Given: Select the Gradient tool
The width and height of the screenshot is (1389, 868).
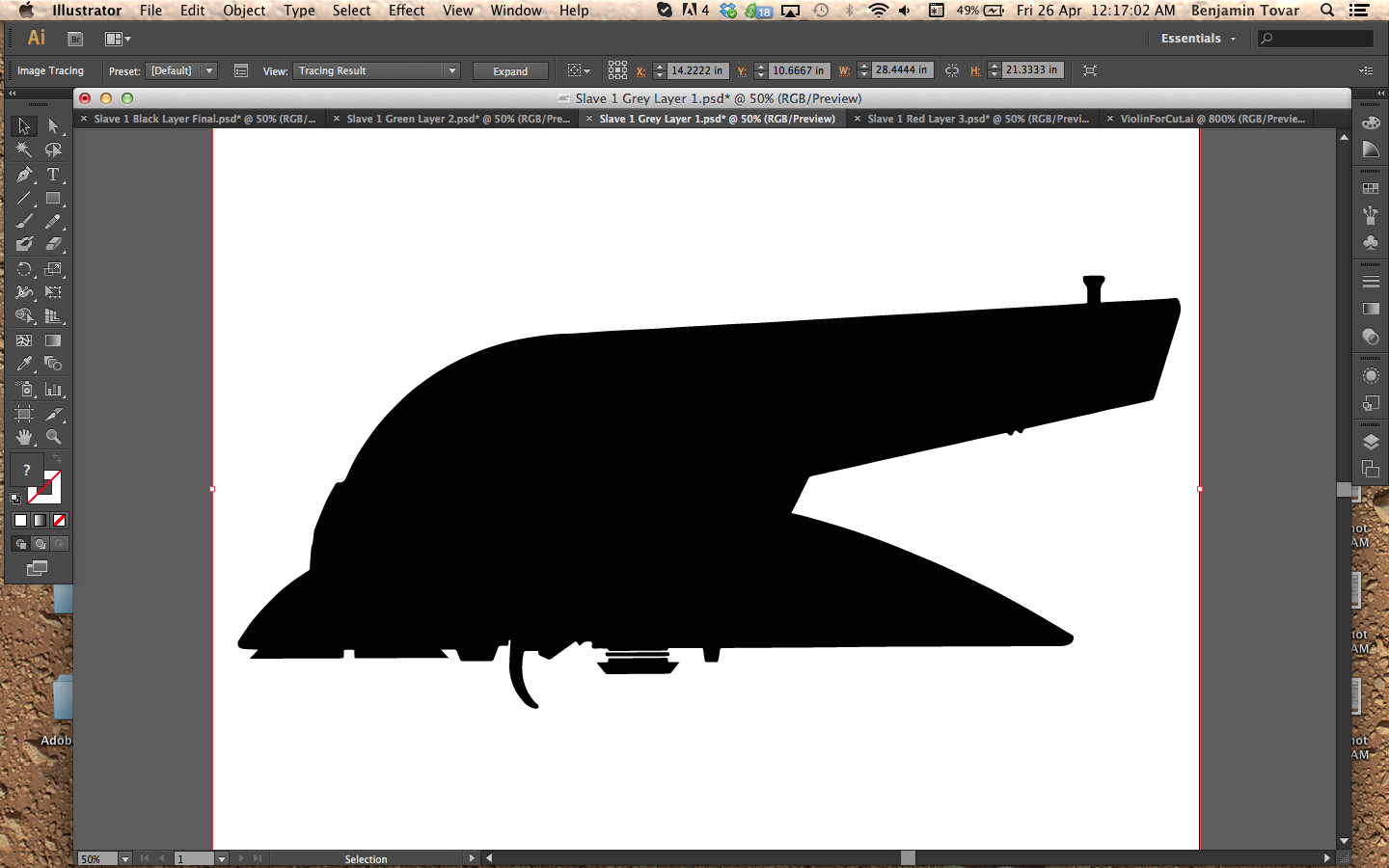Looking at the screenshot, I should tap(53, 340).
